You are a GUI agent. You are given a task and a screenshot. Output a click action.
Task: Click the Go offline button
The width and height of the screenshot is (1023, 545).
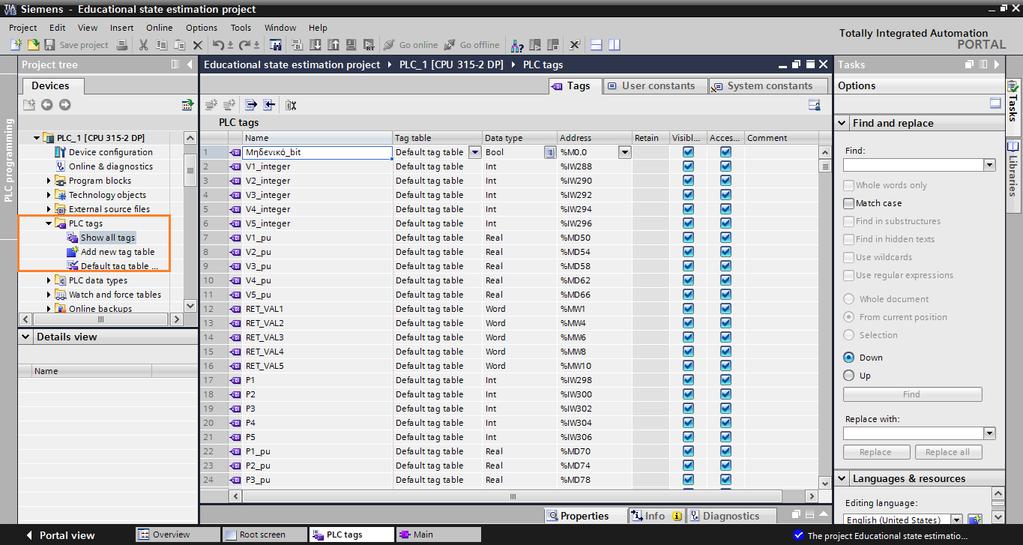(x=472, y=45)
